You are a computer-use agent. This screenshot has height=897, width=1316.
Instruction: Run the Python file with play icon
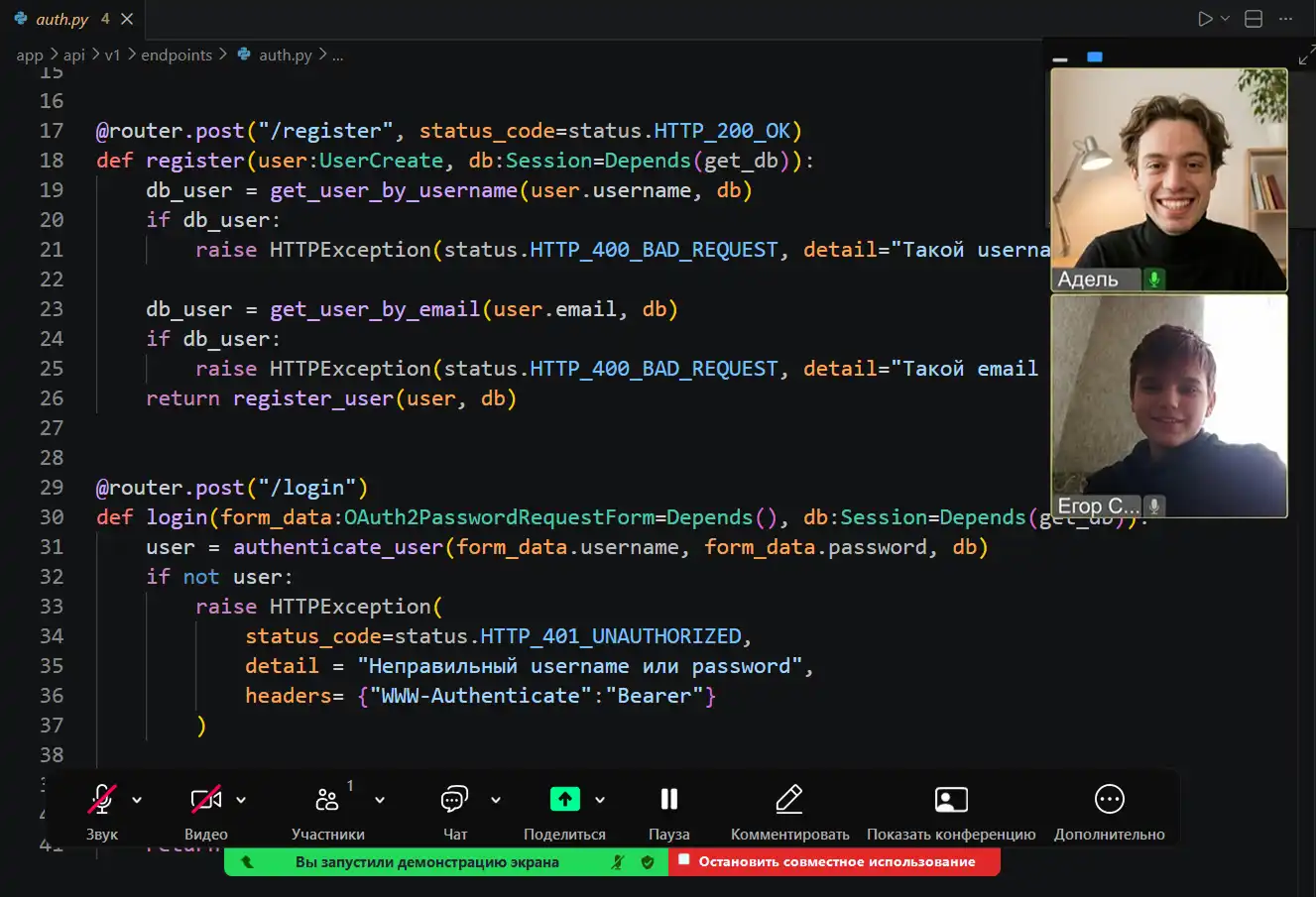pos(1205,19)
